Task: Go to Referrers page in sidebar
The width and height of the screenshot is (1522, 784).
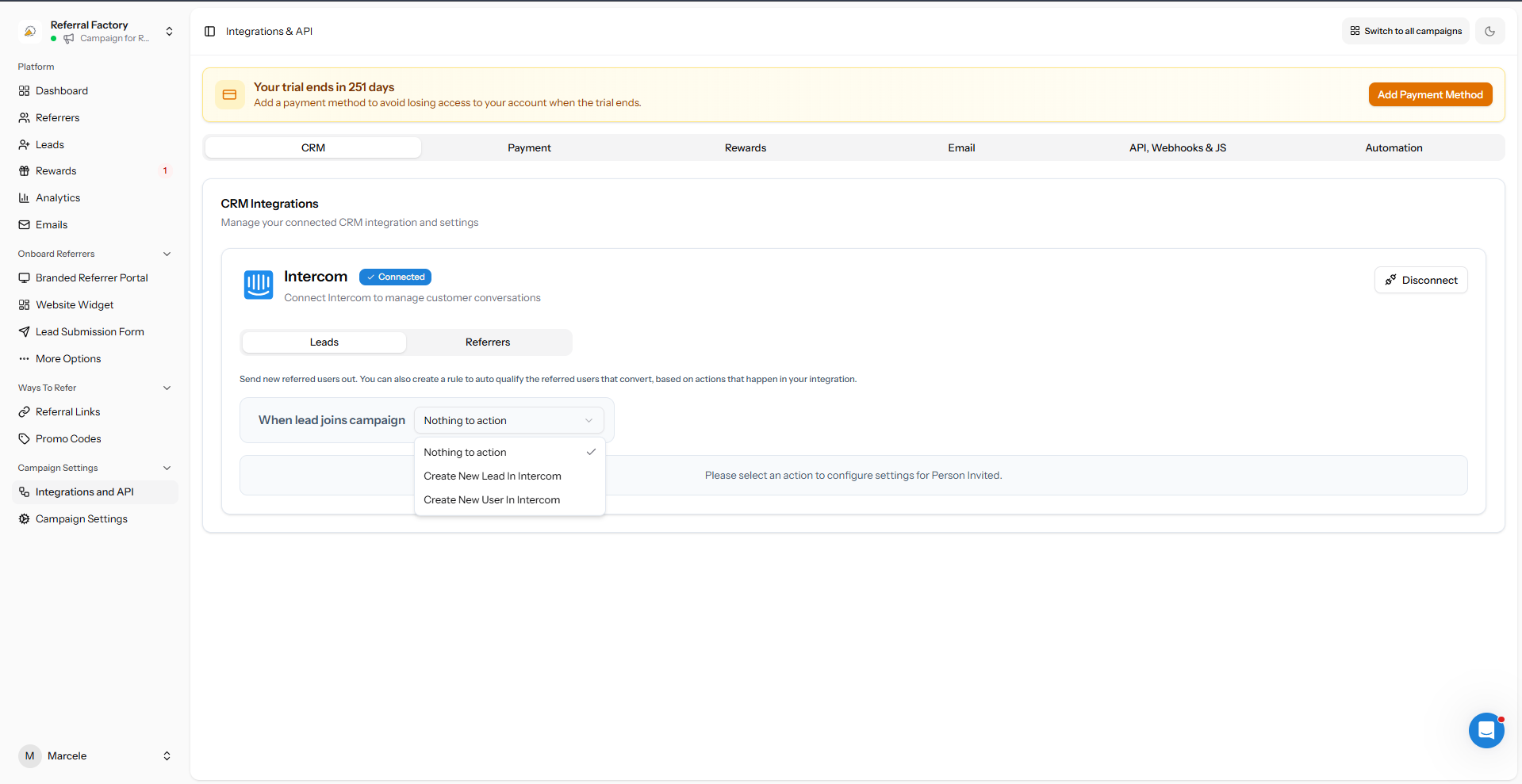Action: [x=58, y=118]
